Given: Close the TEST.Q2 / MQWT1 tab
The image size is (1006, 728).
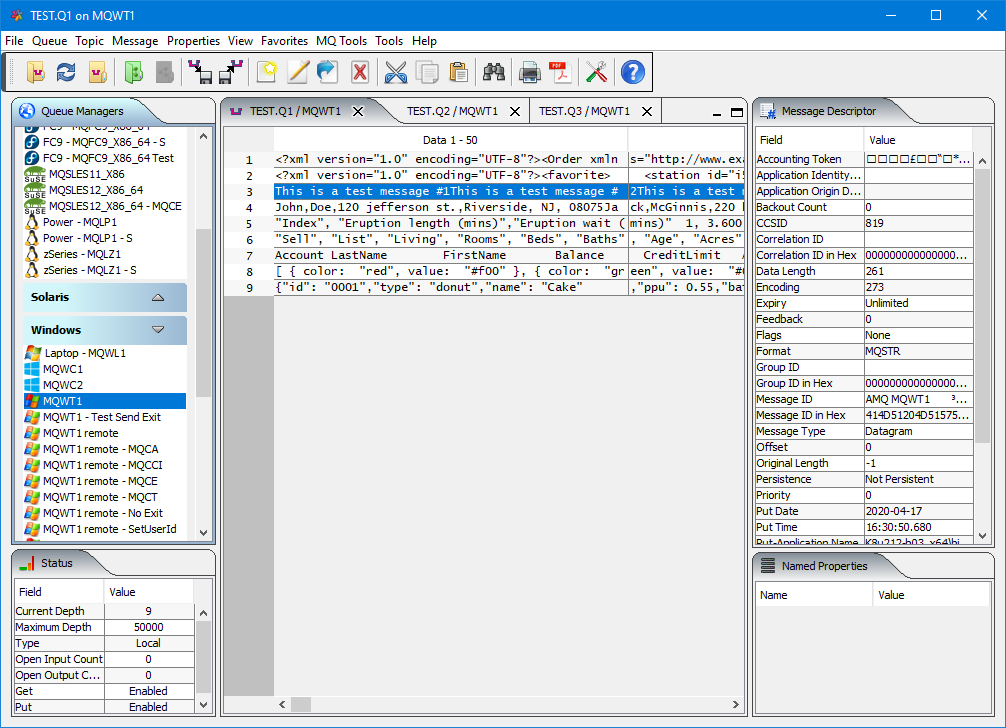Looking at the screenshot, I should tap(515, 112).
